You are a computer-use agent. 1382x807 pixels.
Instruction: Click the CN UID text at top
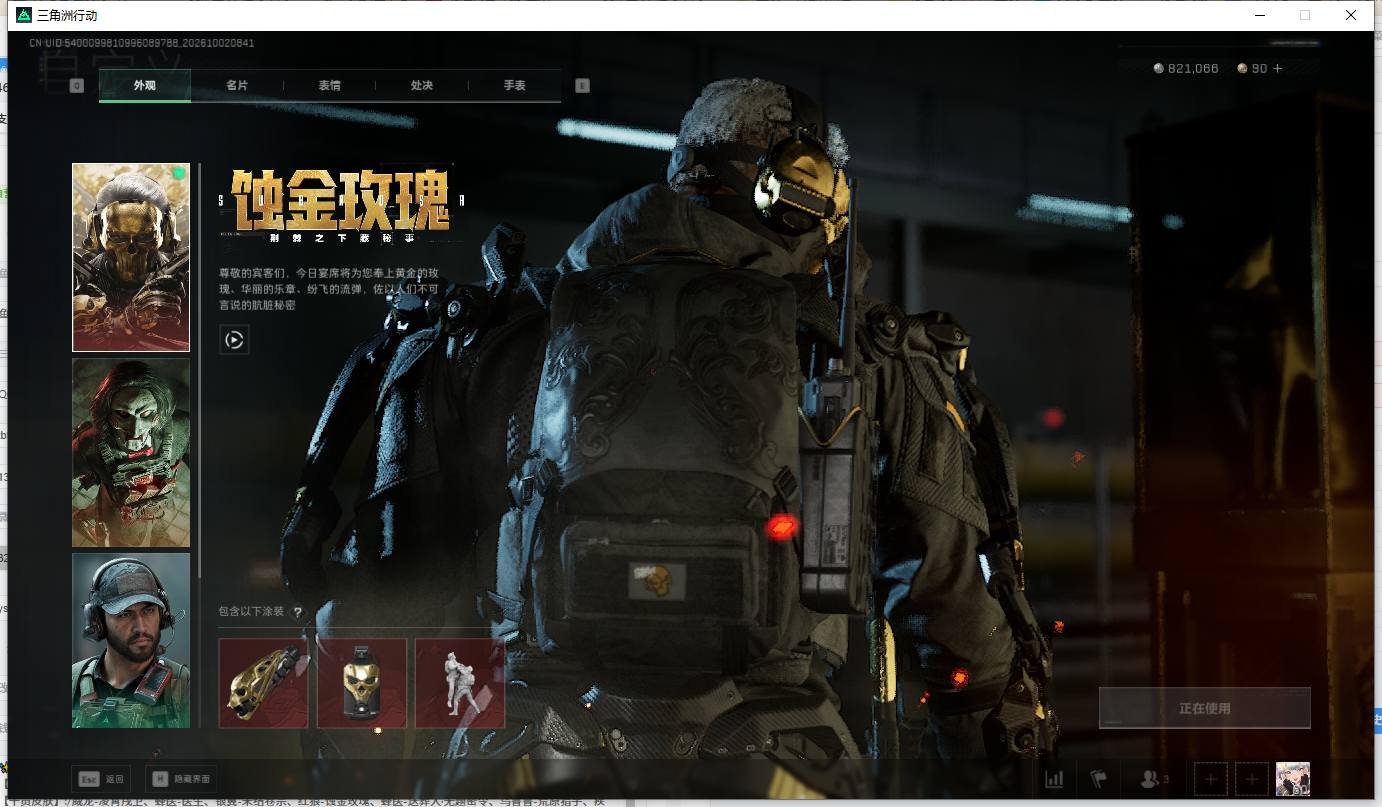click(x=141, y=43)
